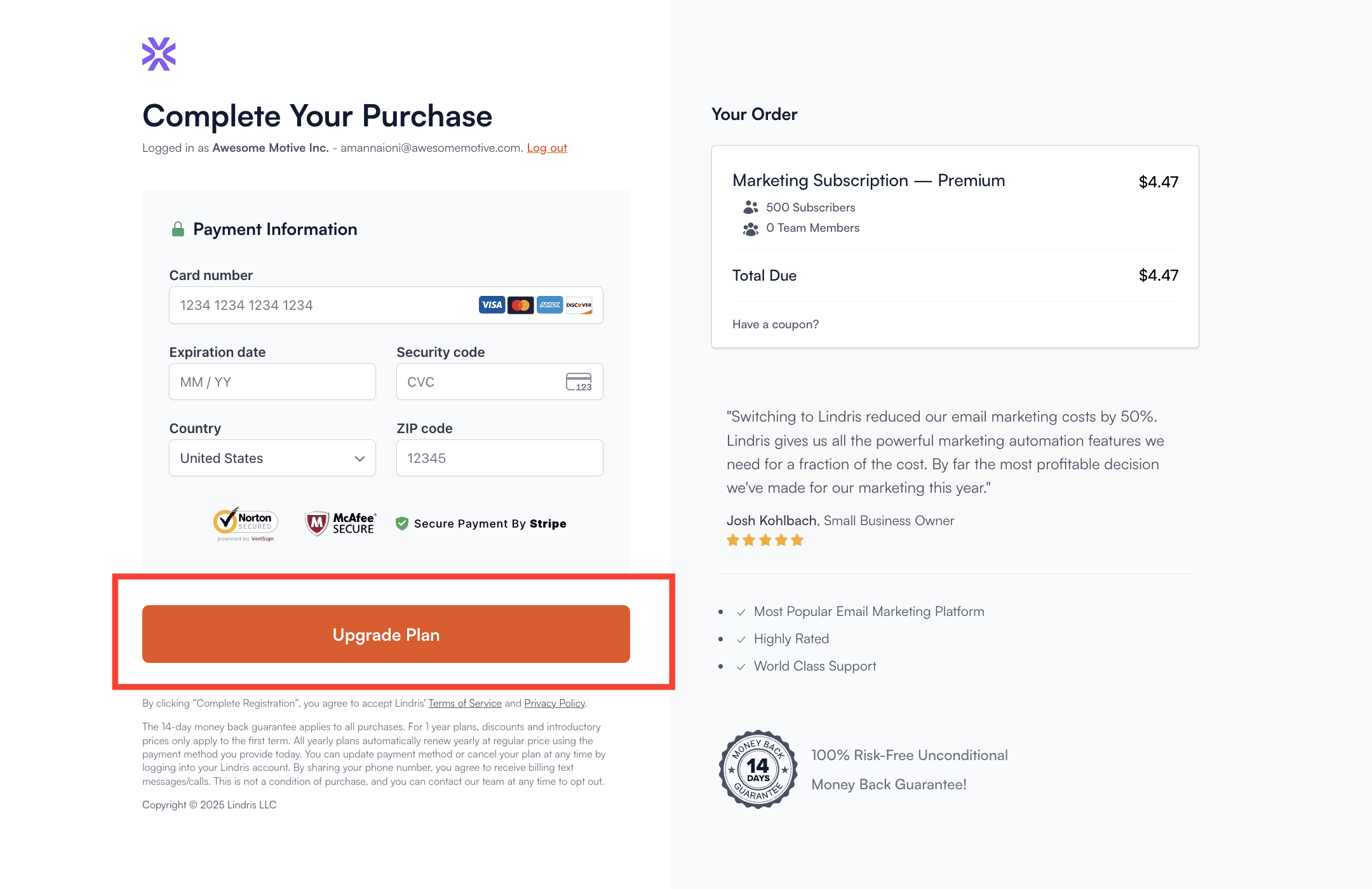Click the CVC card hint icon

tap(579, 382)
